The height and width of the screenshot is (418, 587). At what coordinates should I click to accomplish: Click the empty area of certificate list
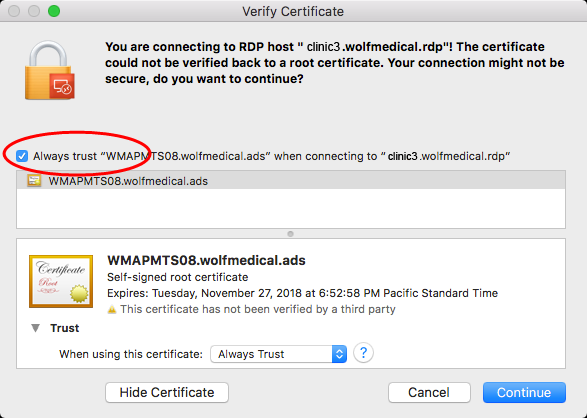(291, 209)
